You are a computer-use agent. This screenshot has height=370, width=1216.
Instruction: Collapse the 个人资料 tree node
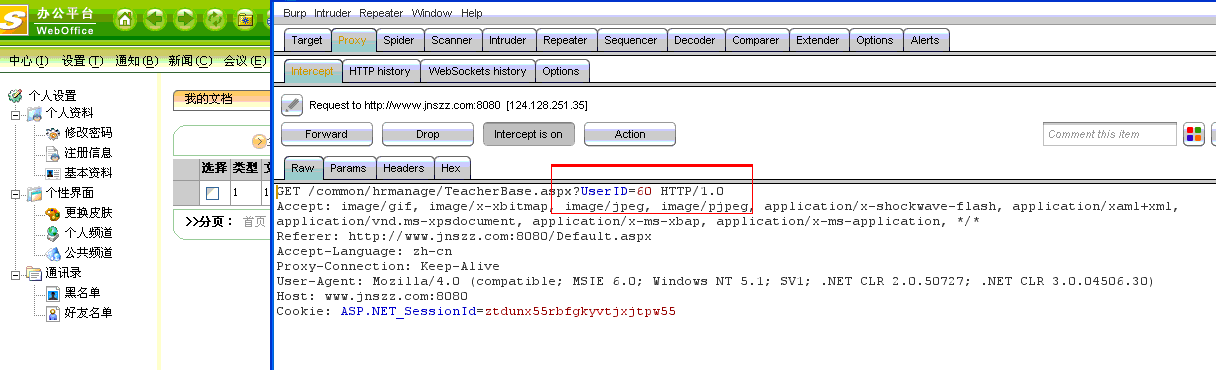tap(16, 114)
